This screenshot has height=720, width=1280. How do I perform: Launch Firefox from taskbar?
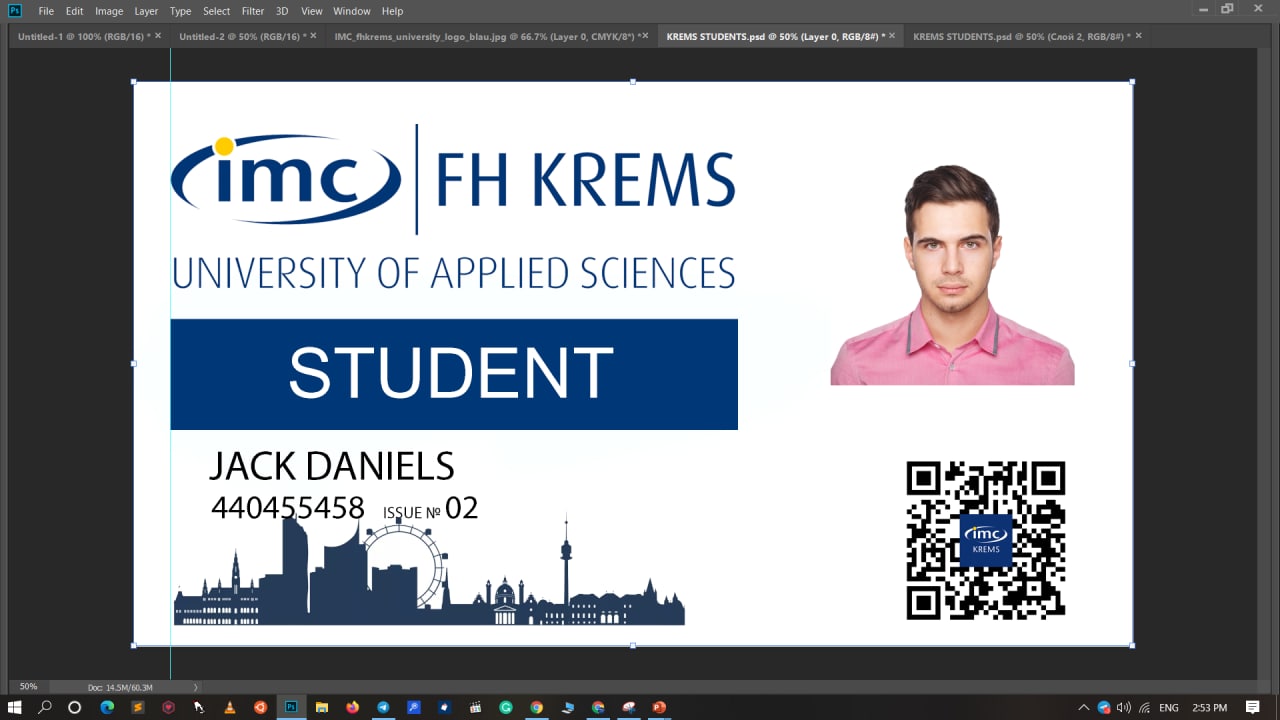(x=352, y=707)
